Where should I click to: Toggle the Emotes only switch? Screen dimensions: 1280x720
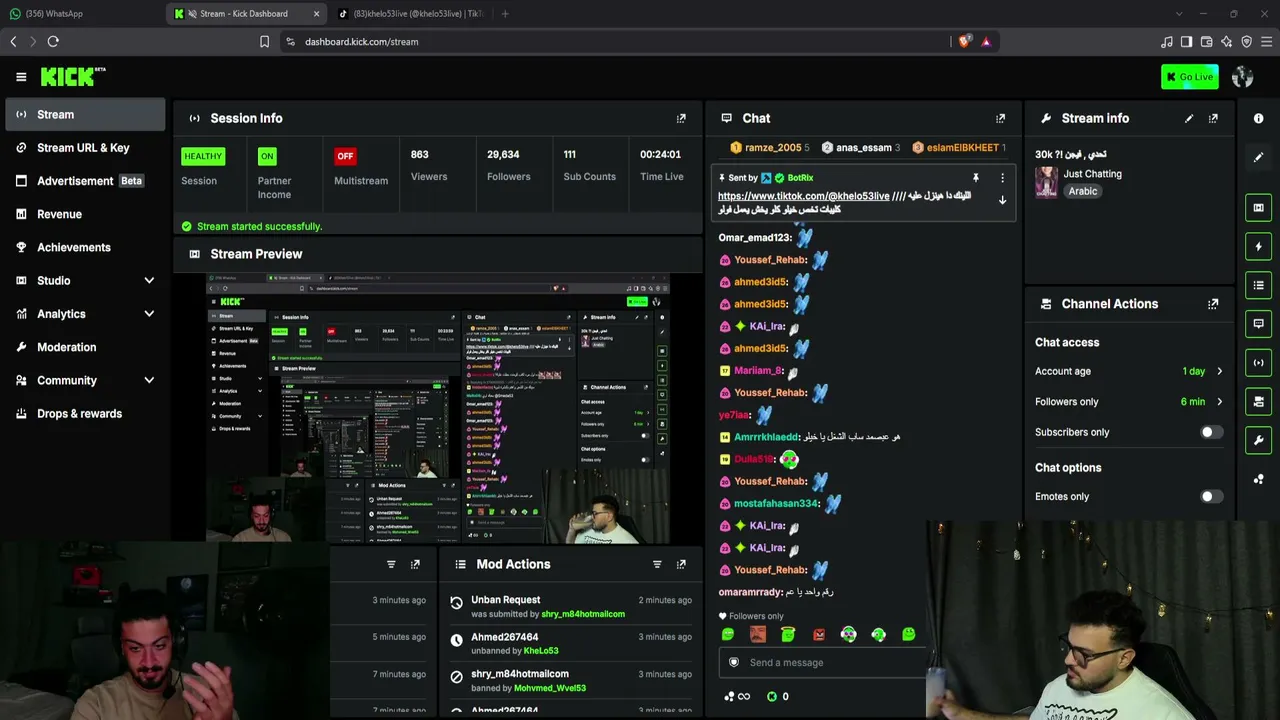1211,496
